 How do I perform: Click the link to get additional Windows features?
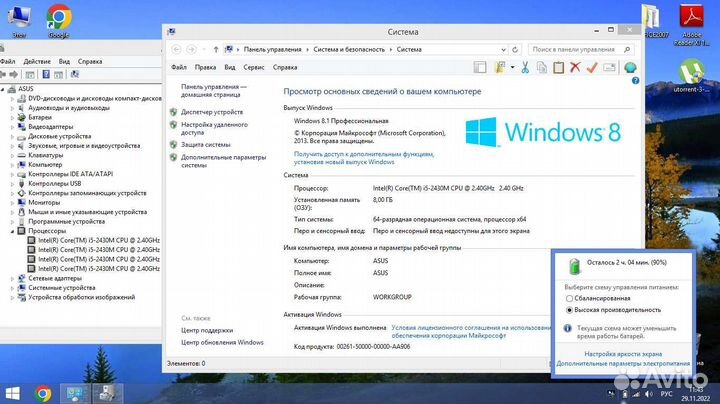click(x=364, y=158)
